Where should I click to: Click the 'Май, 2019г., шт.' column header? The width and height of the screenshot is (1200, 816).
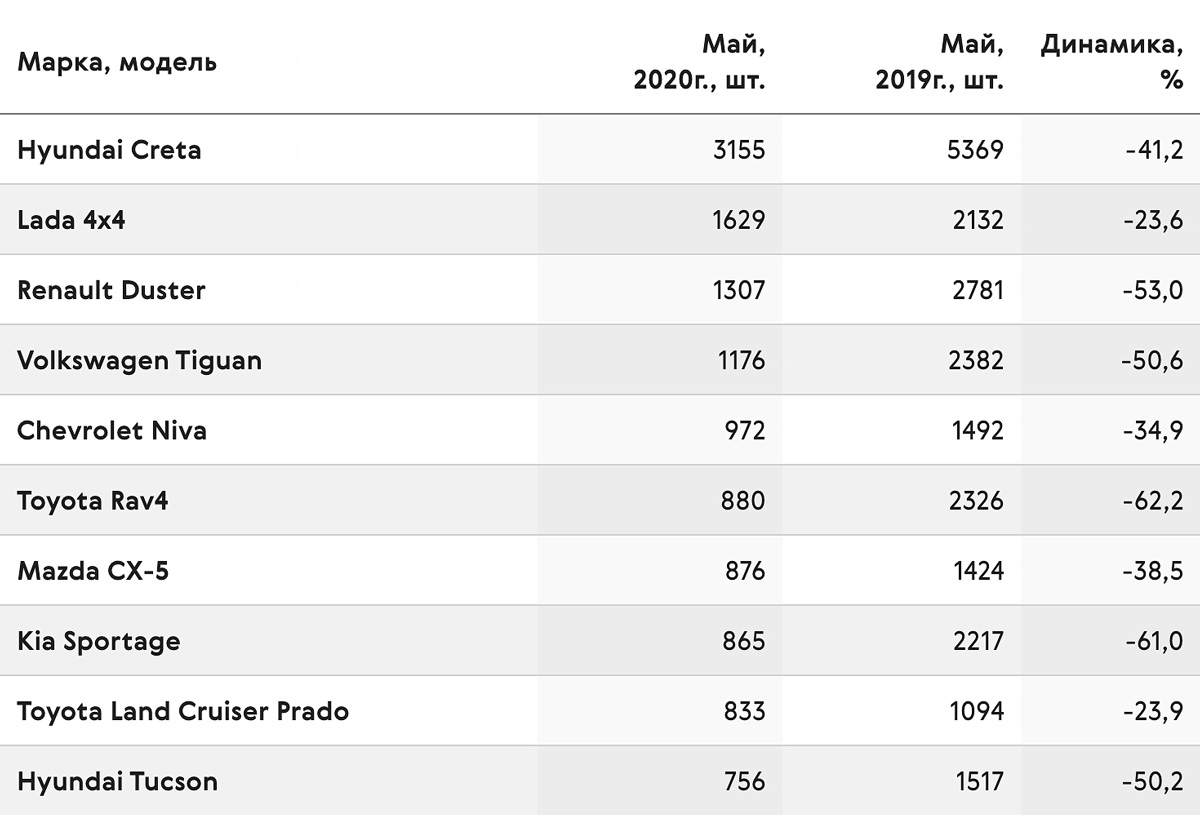pyautogui.click(x=940, y=62)
